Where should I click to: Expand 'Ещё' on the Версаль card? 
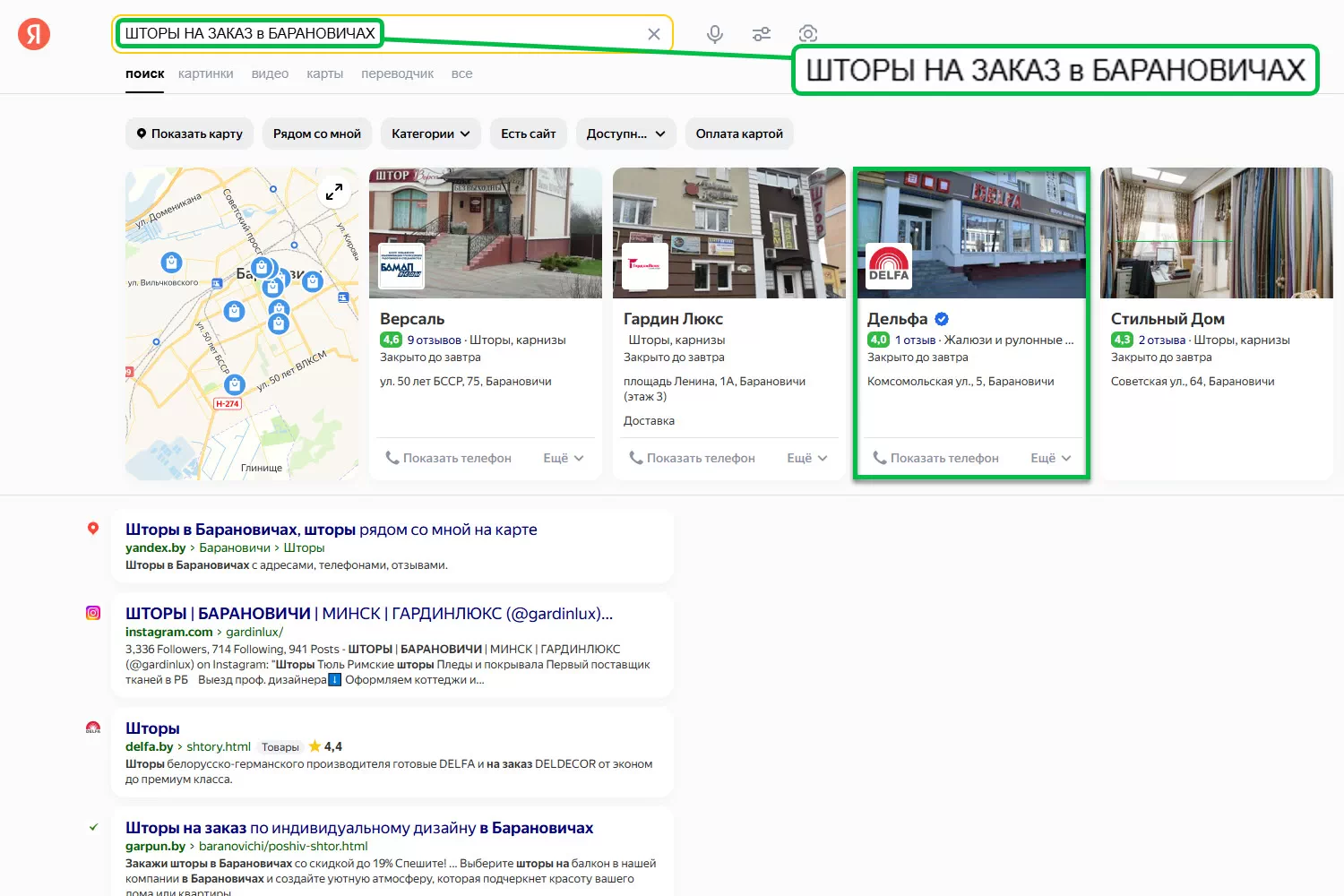563,458
